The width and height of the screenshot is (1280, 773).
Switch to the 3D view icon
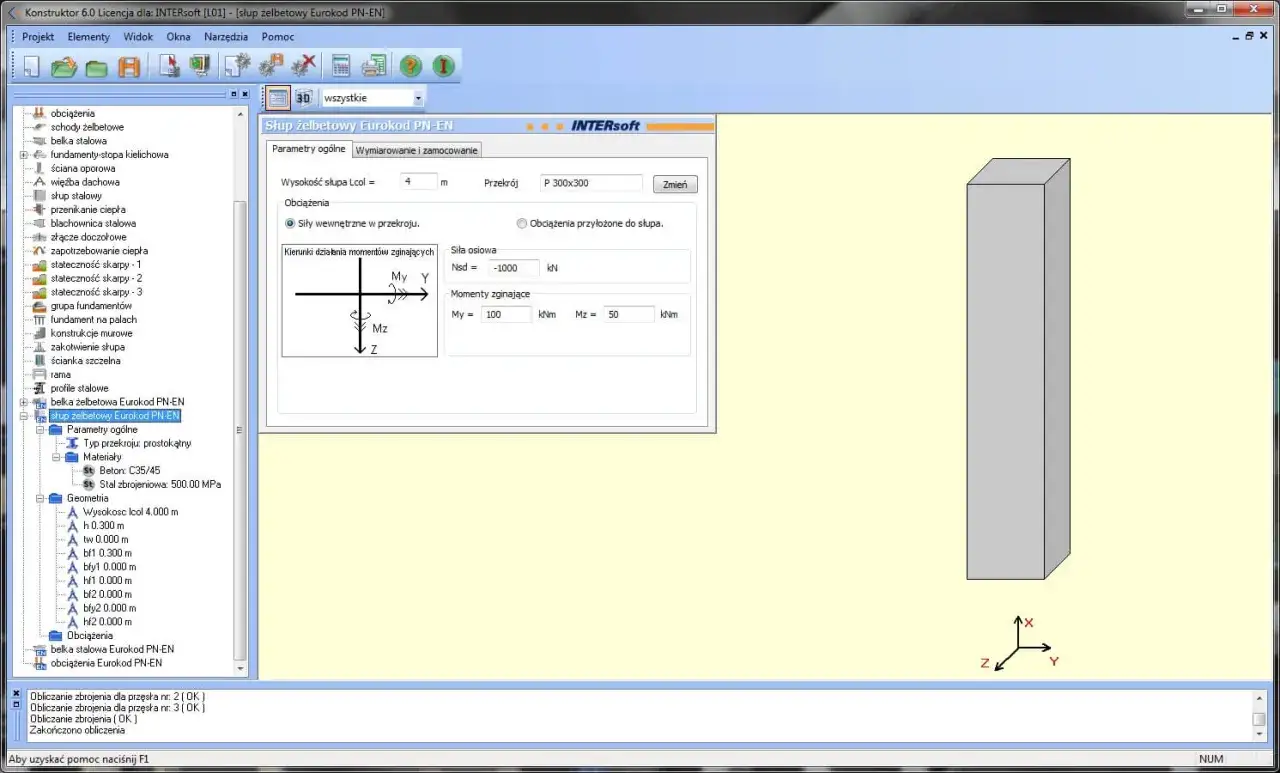tap(303, 98)
